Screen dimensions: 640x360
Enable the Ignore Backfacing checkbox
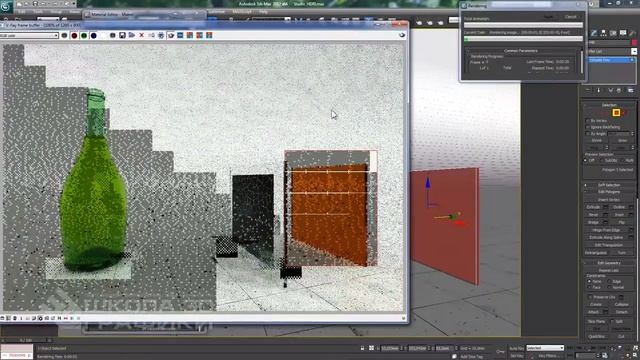tap(588, 127)
